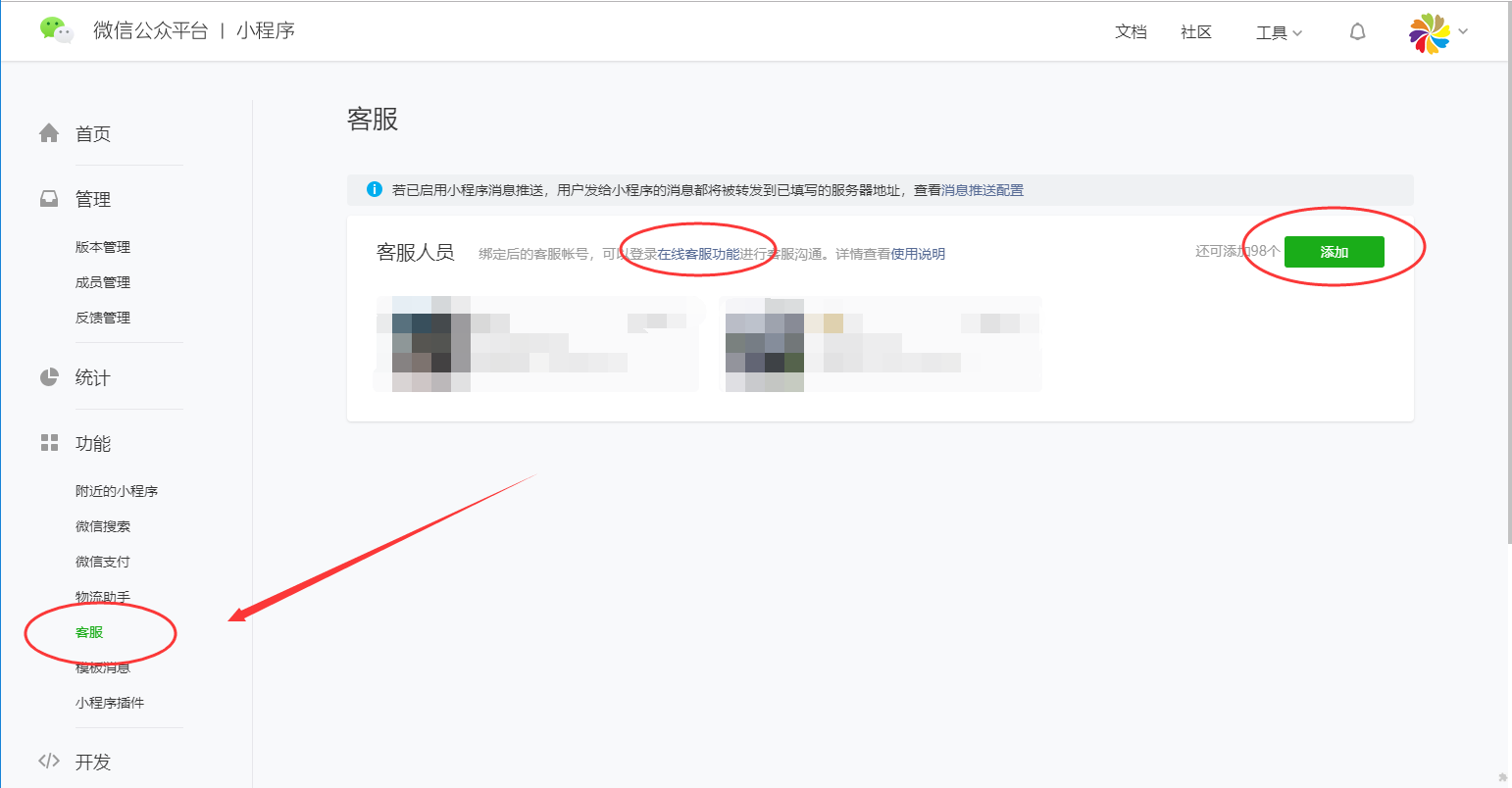The height and width of the screenshot is (788, 1512).
Task: Click the WeChat logo icon
Action: click(x=57, y=30)
